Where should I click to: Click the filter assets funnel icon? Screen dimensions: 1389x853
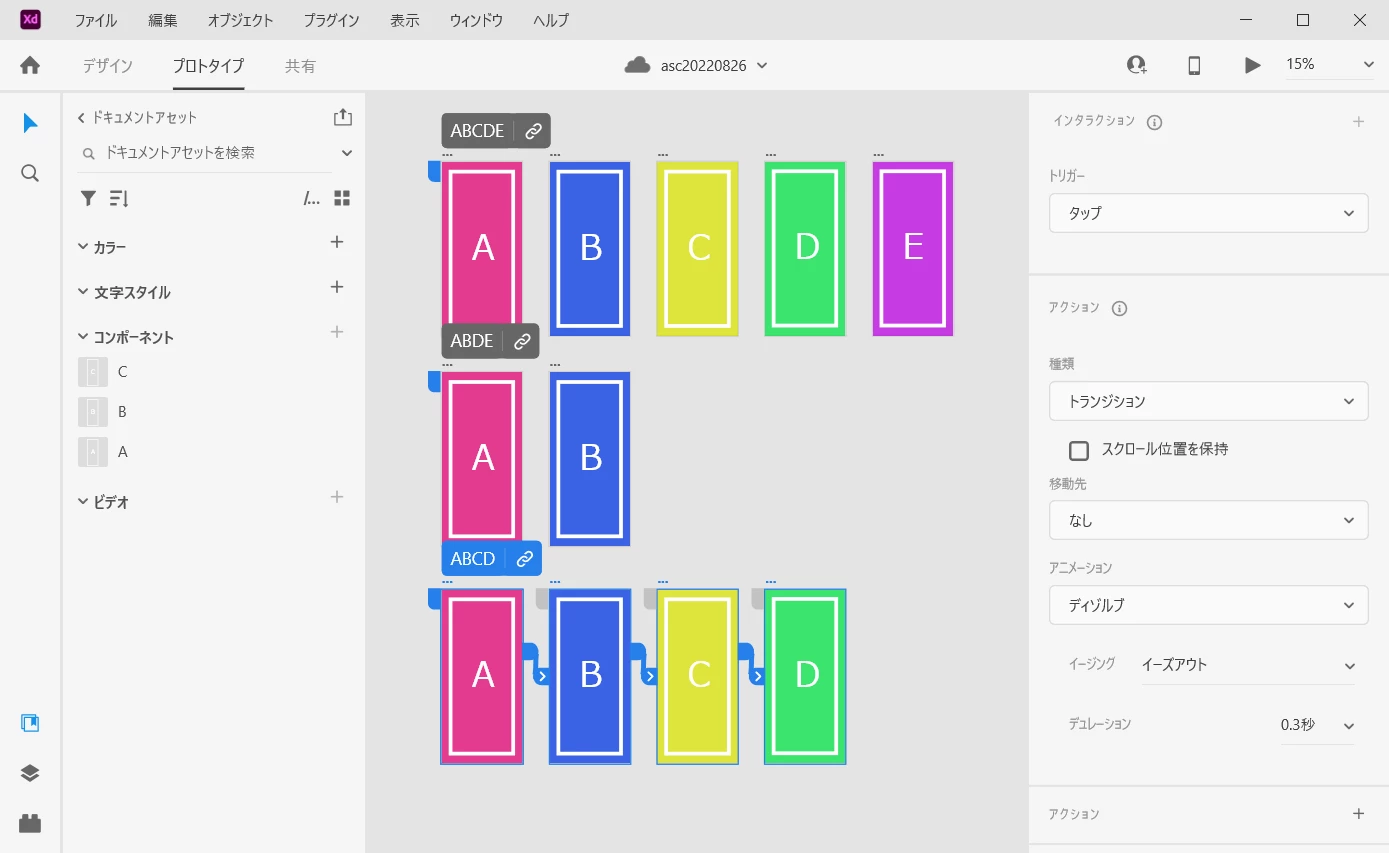pos(88,198)
